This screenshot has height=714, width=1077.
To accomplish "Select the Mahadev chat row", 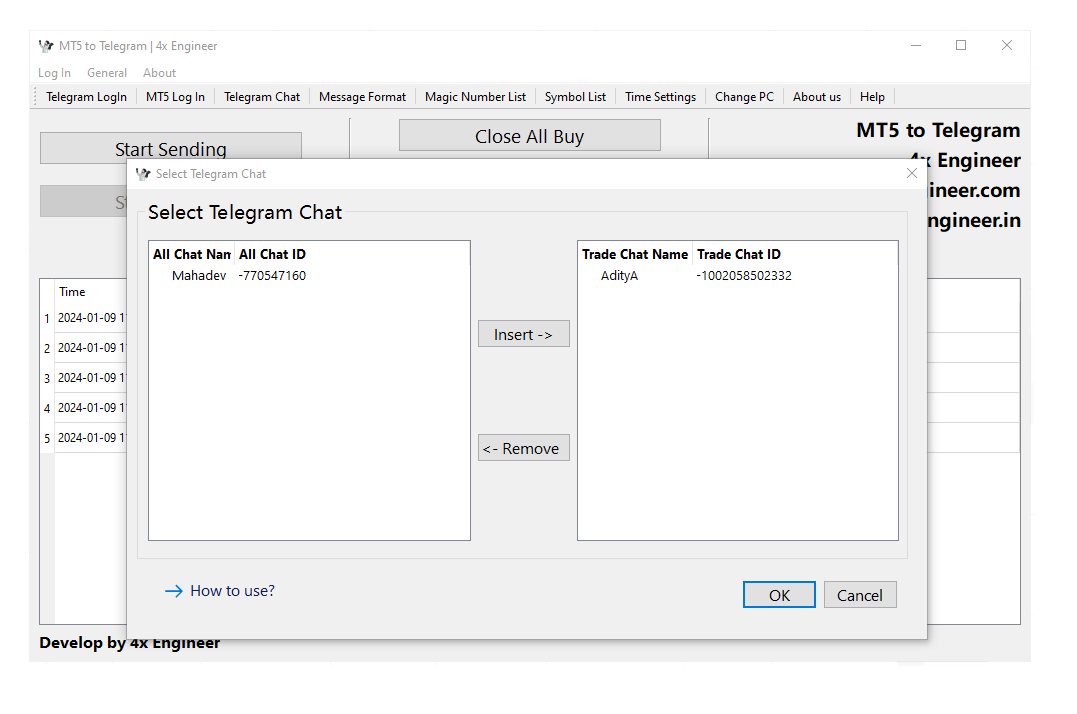I will point(309,276).
